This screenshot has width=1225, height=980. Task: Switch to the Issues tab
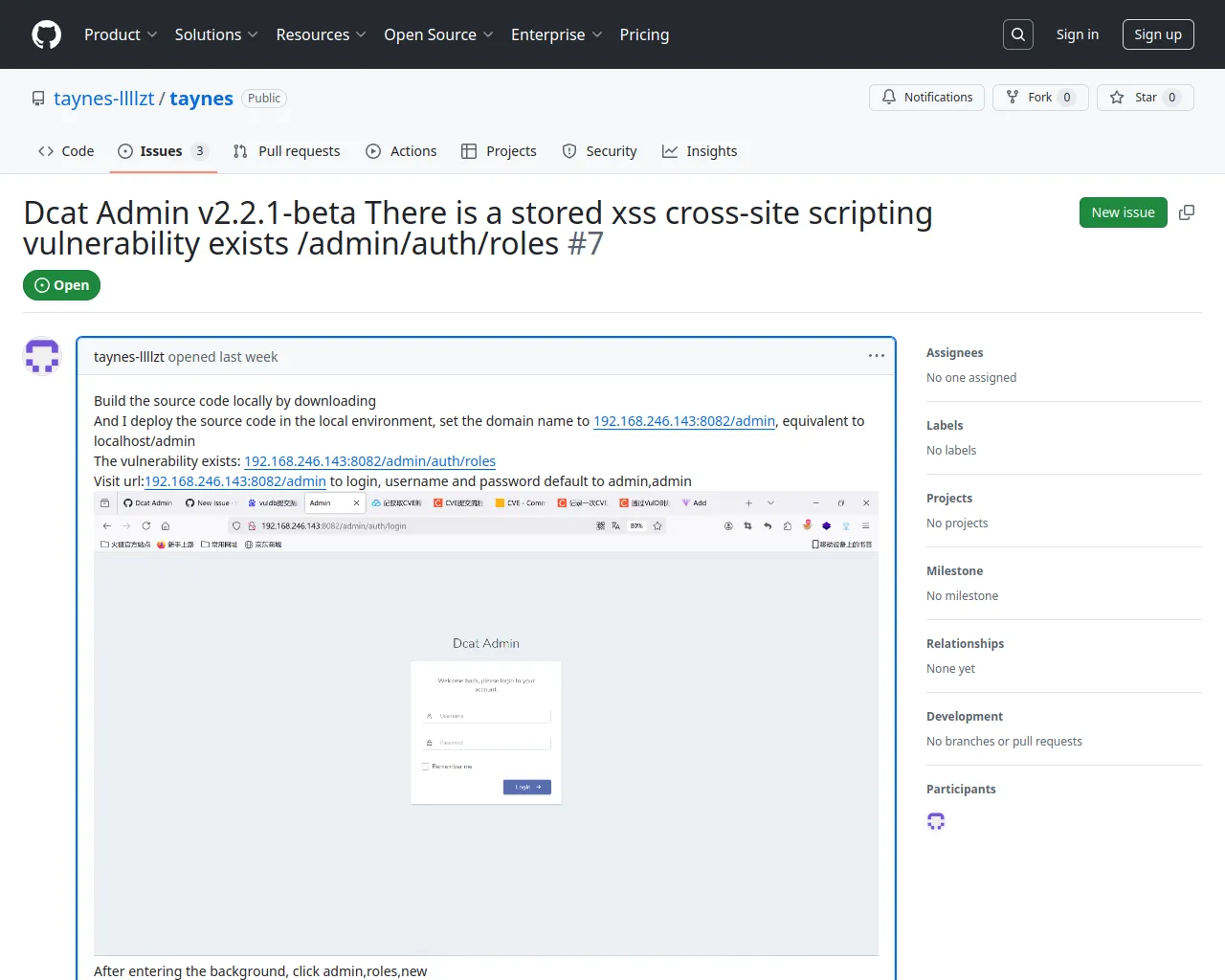[164, 151]
